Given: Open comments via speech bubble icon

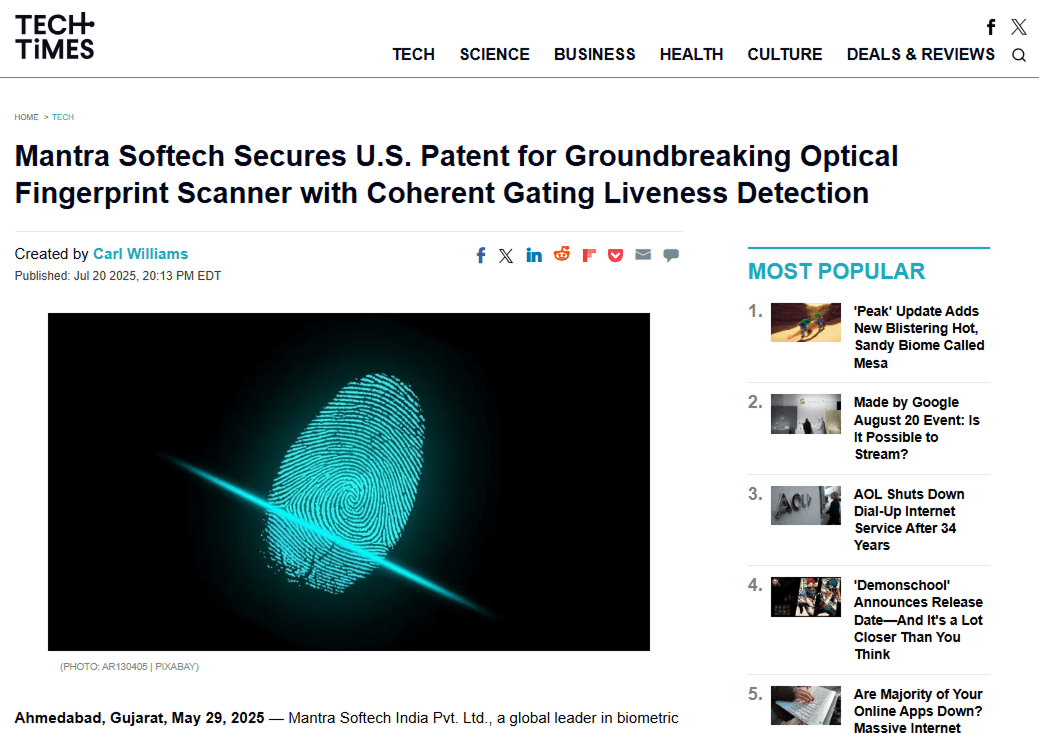Looking at the screenshot, I should coord(671,255).
